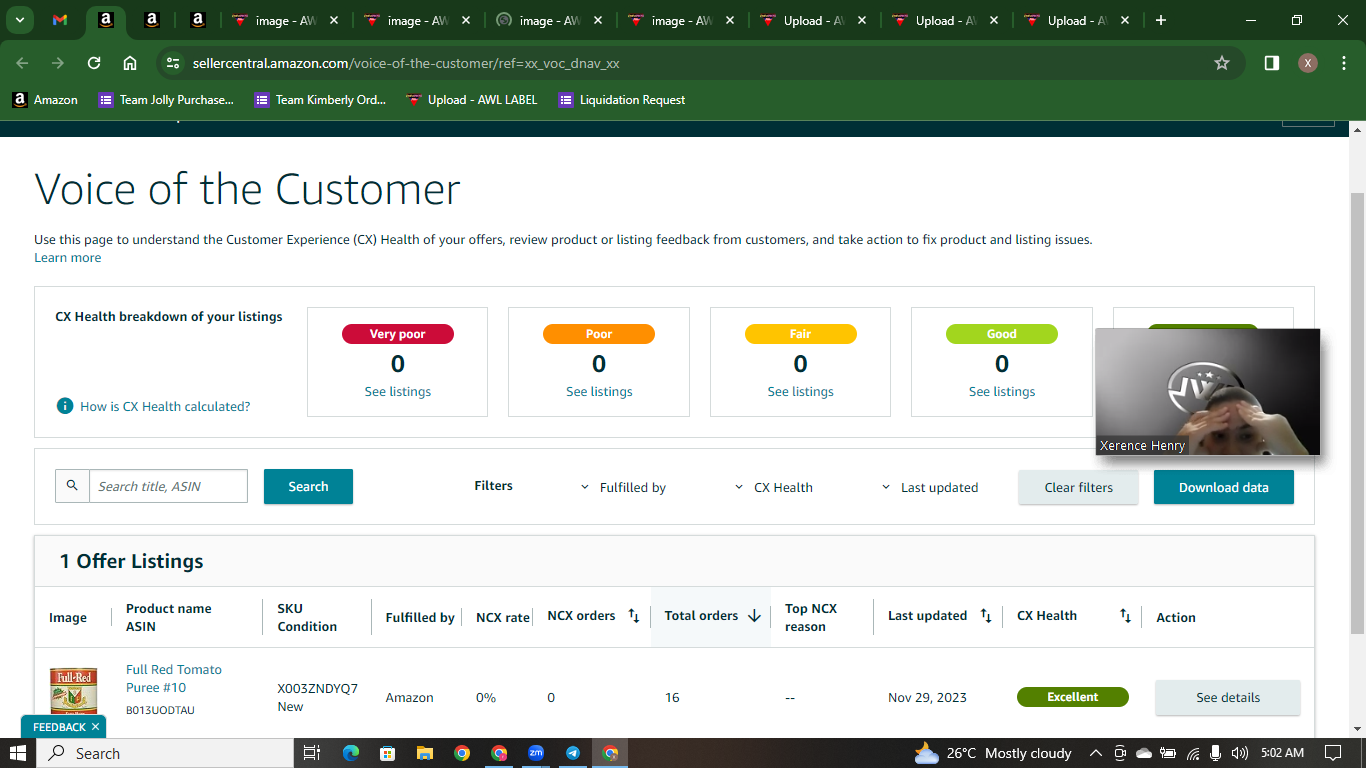Close the FEEDBACK widget
The height and width of the screenshot is (768, 1366).
click(x=95, y=727)
